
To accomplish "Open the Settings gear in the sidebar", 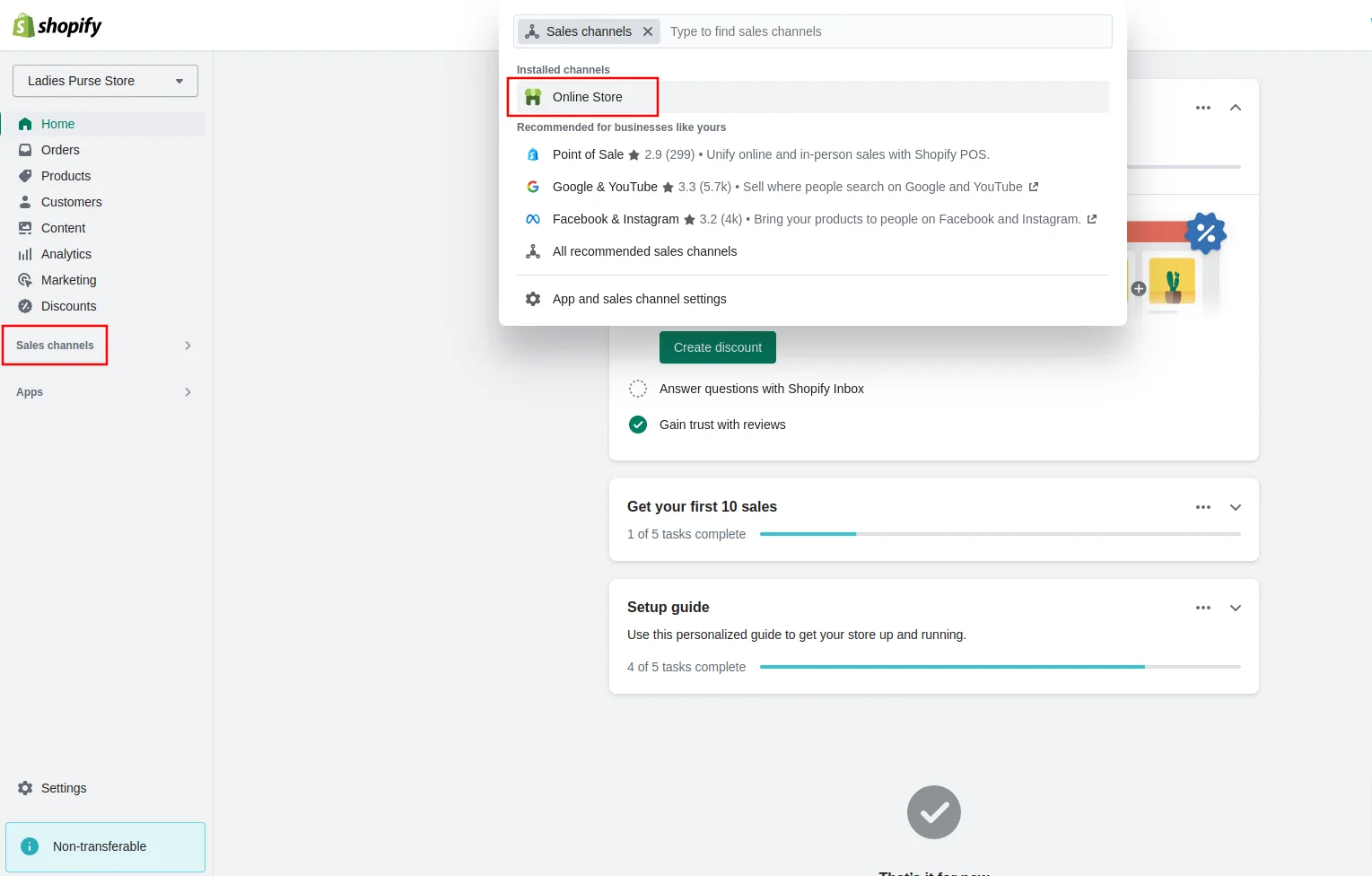I will pos(25,788).
